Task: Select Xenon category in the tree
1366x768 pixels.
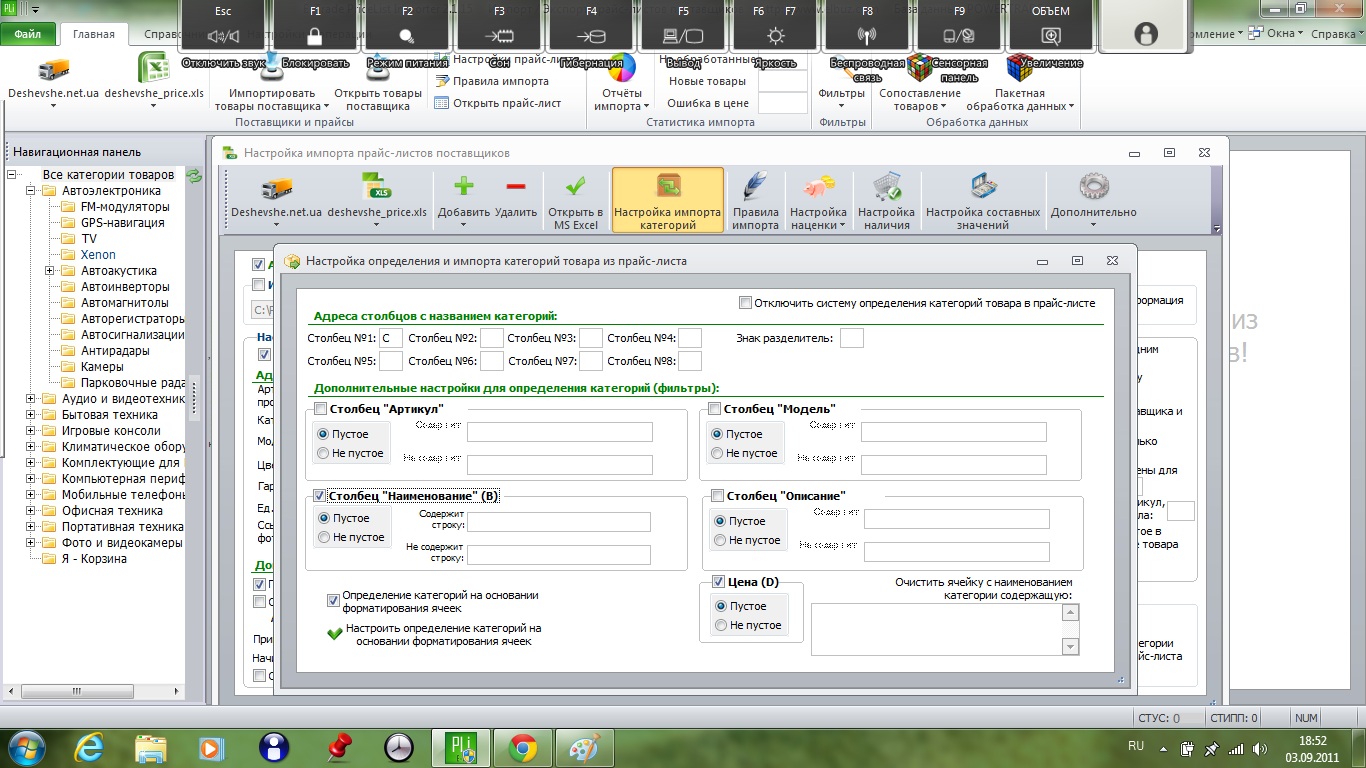Action: [x=98, y=255]
